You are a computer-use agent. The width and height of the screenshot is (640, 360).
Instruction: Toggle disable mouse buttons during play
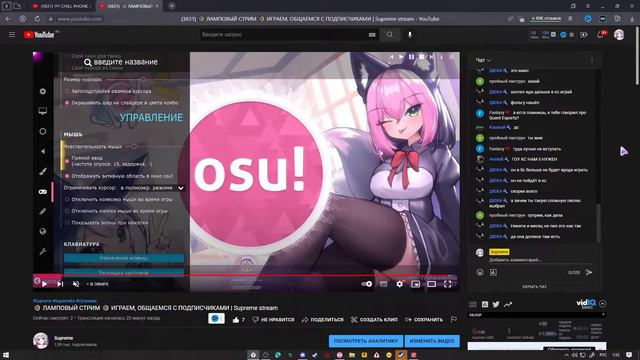[67, 211]
